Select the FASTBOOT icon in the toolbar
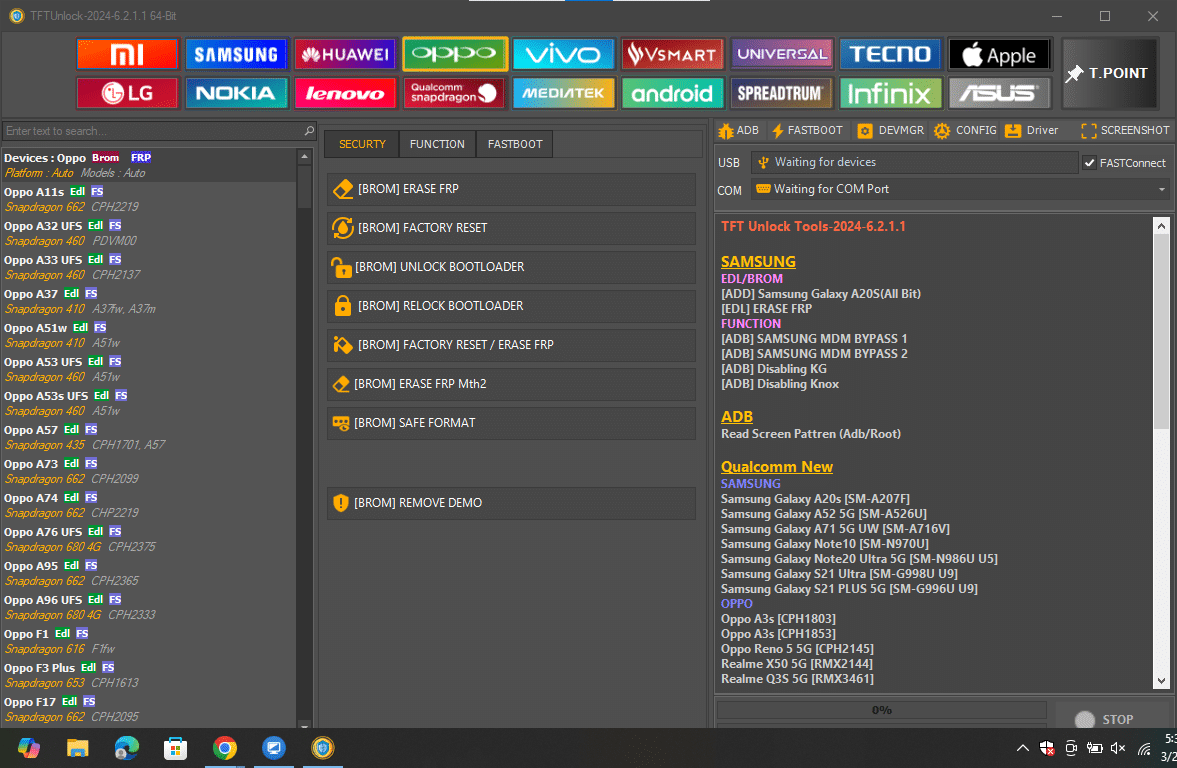The height and width of the screenshot is (768, 1177). tap(808, 130)
